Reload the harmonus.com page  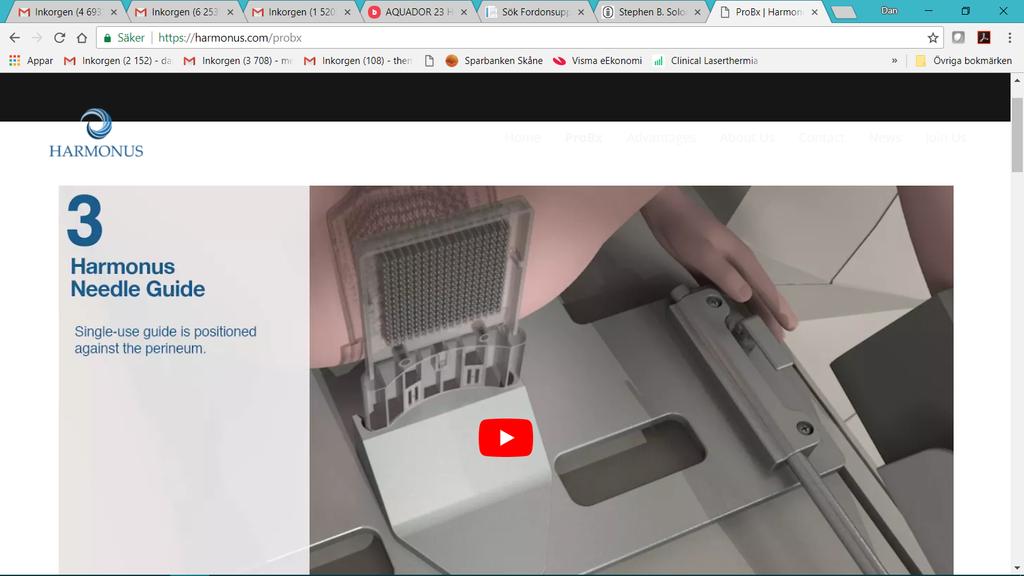point(59,38)
